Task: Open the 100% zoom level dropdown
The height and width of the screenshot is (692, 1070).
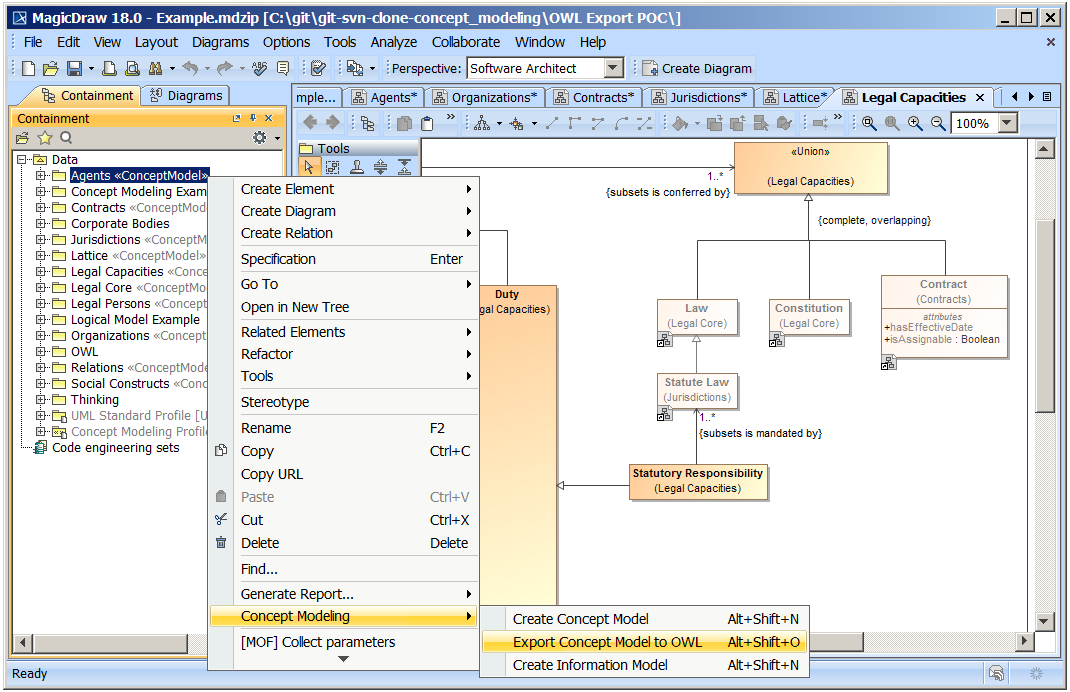Action: 1007,123
